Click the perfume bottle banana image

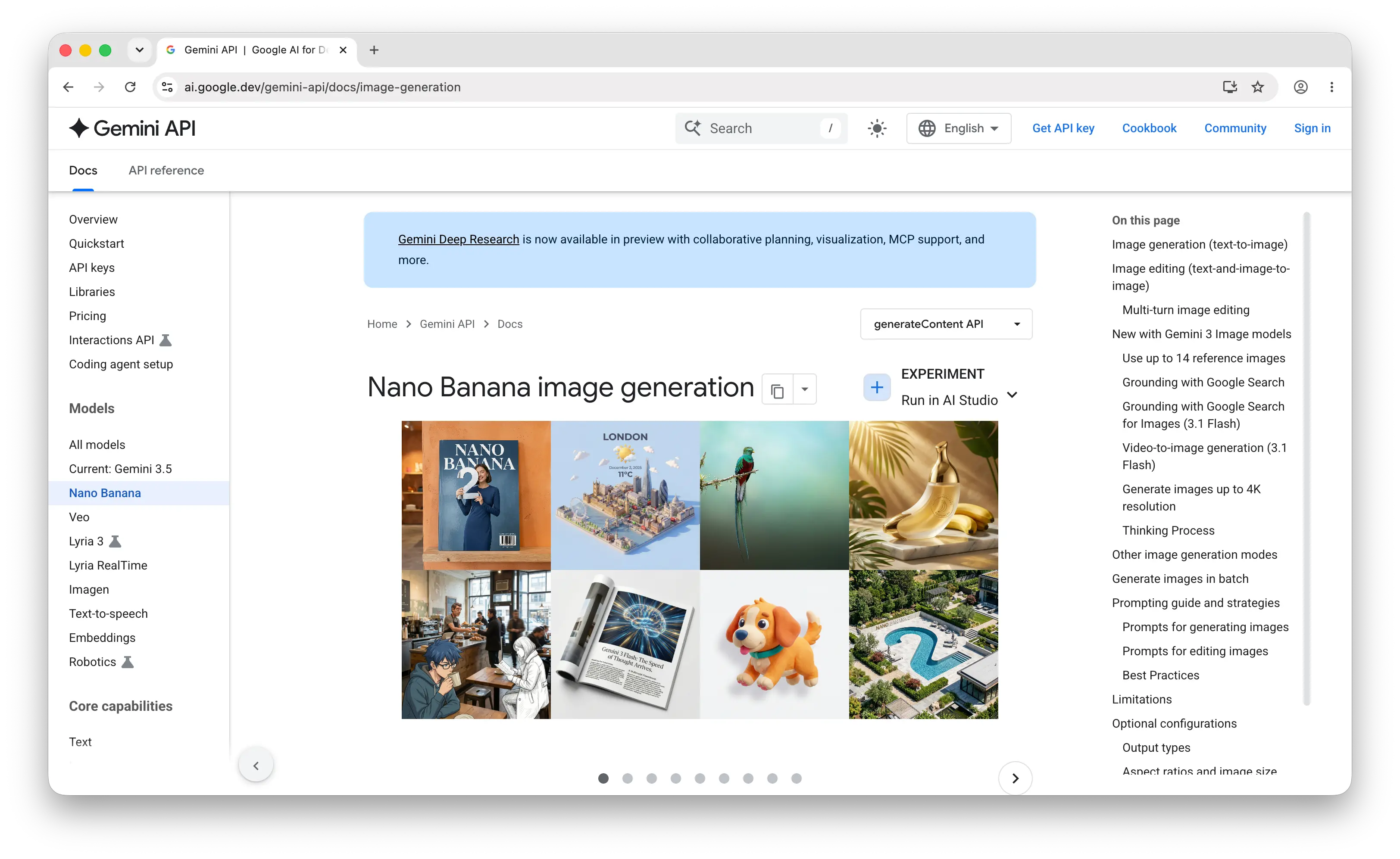(x=923, y=495)
